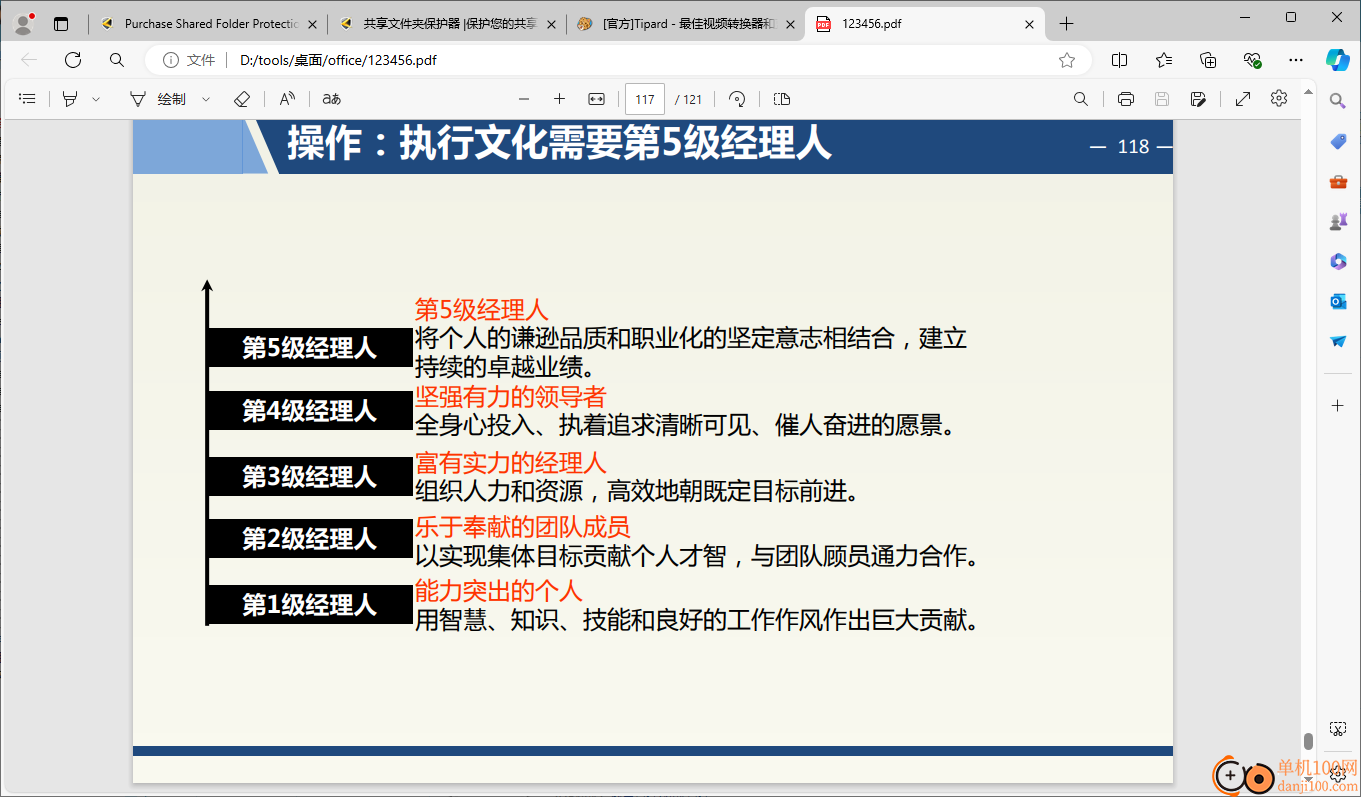Open the Copilot sidebar
This screenshot has width=1361, height=797.
(x=1338, y=60)
